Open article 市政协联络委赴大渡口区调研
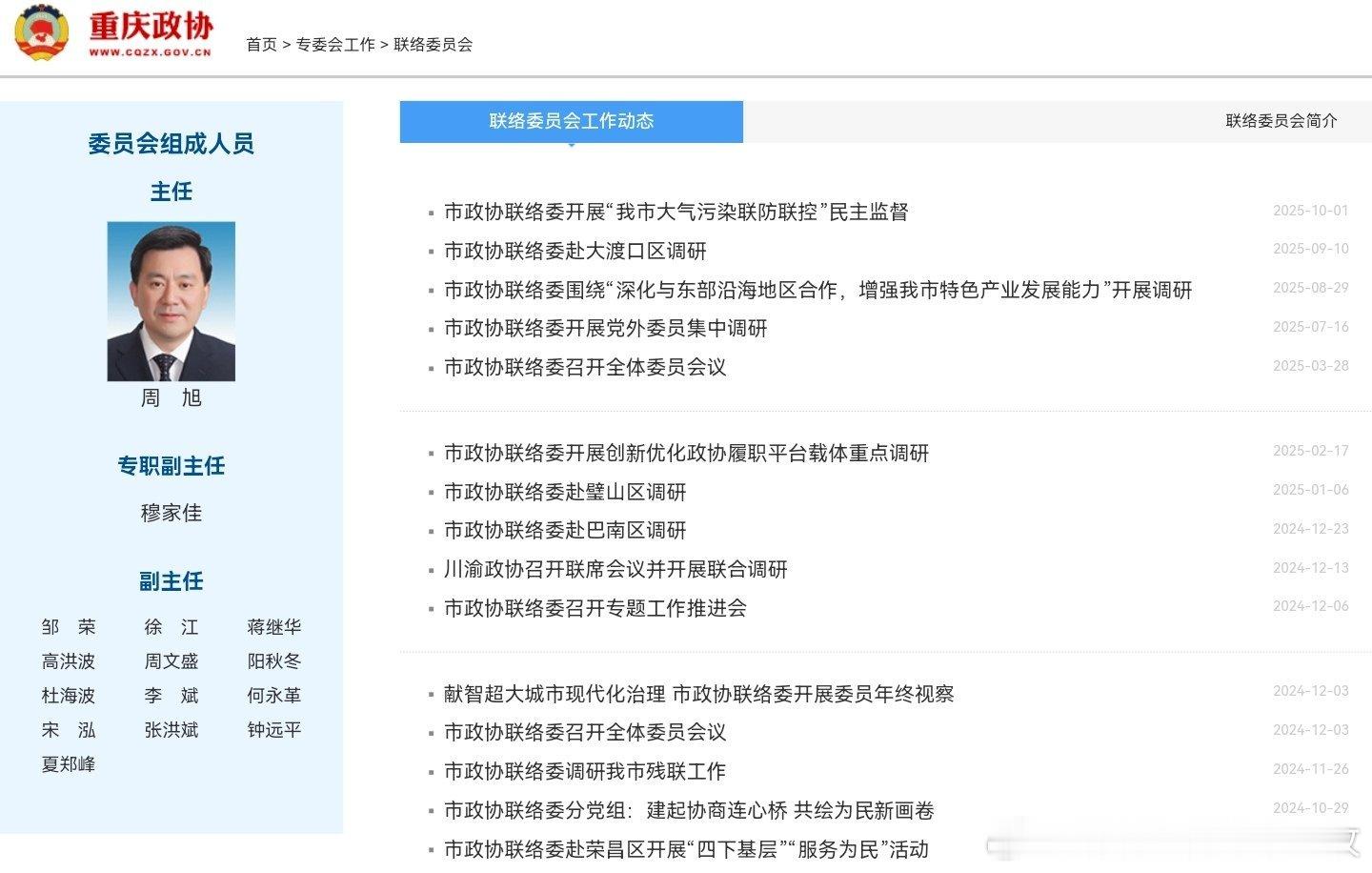The image size is (1372, 873). [575, 251]
